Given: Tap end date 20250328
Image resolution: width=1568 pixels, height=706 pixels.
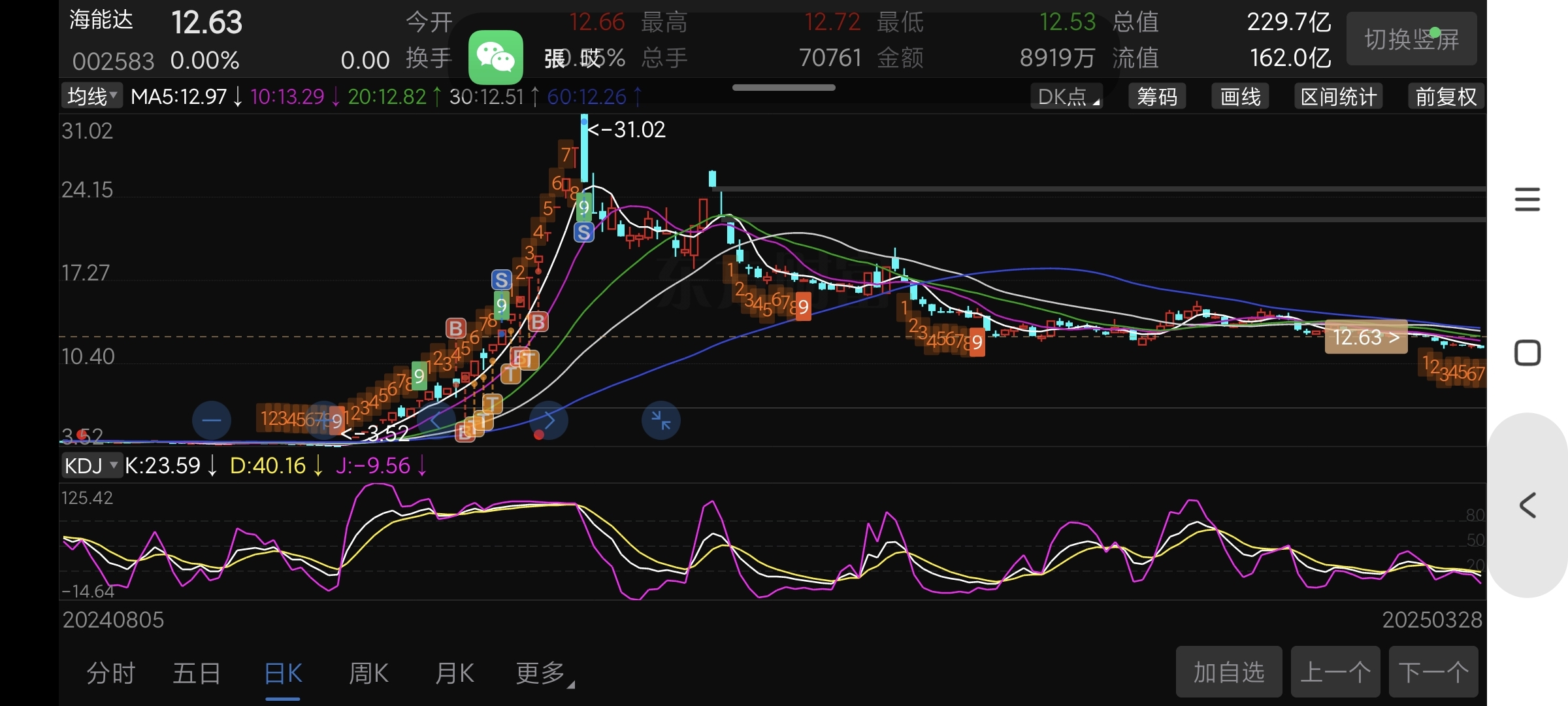Looking at the screenshot, I should 1432,620.
